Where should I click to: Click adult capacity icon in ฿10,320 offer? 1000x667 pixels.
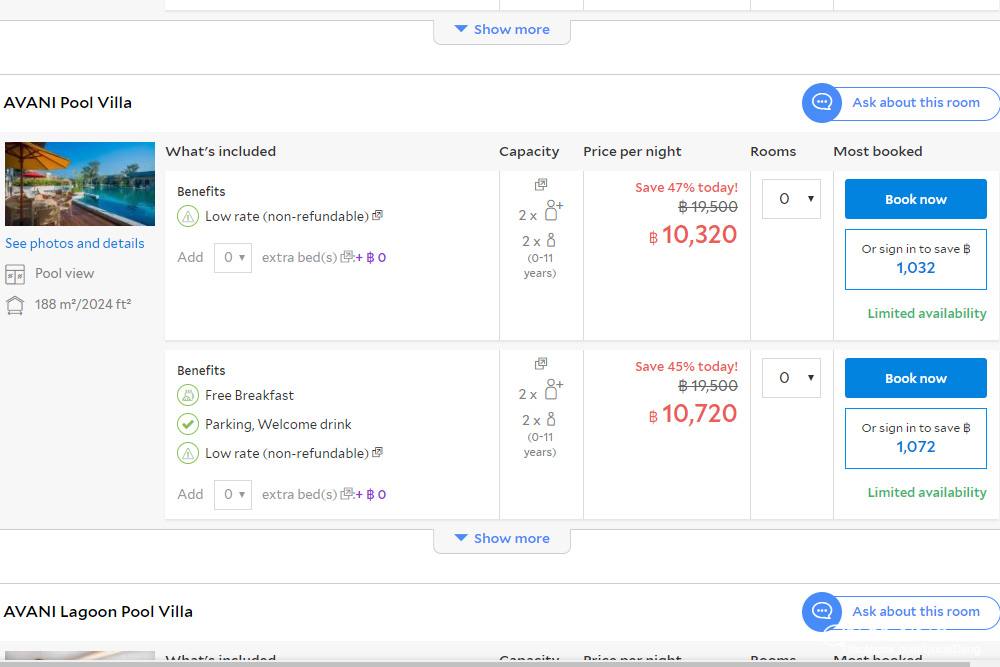553,211
